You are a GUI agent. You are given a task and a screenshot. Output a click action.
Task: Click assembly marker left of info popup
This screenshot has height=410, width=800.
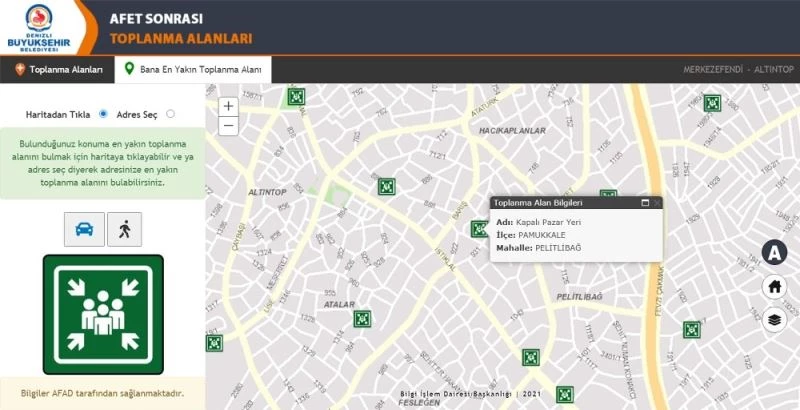pyautogui.click(x=479, y=228)
